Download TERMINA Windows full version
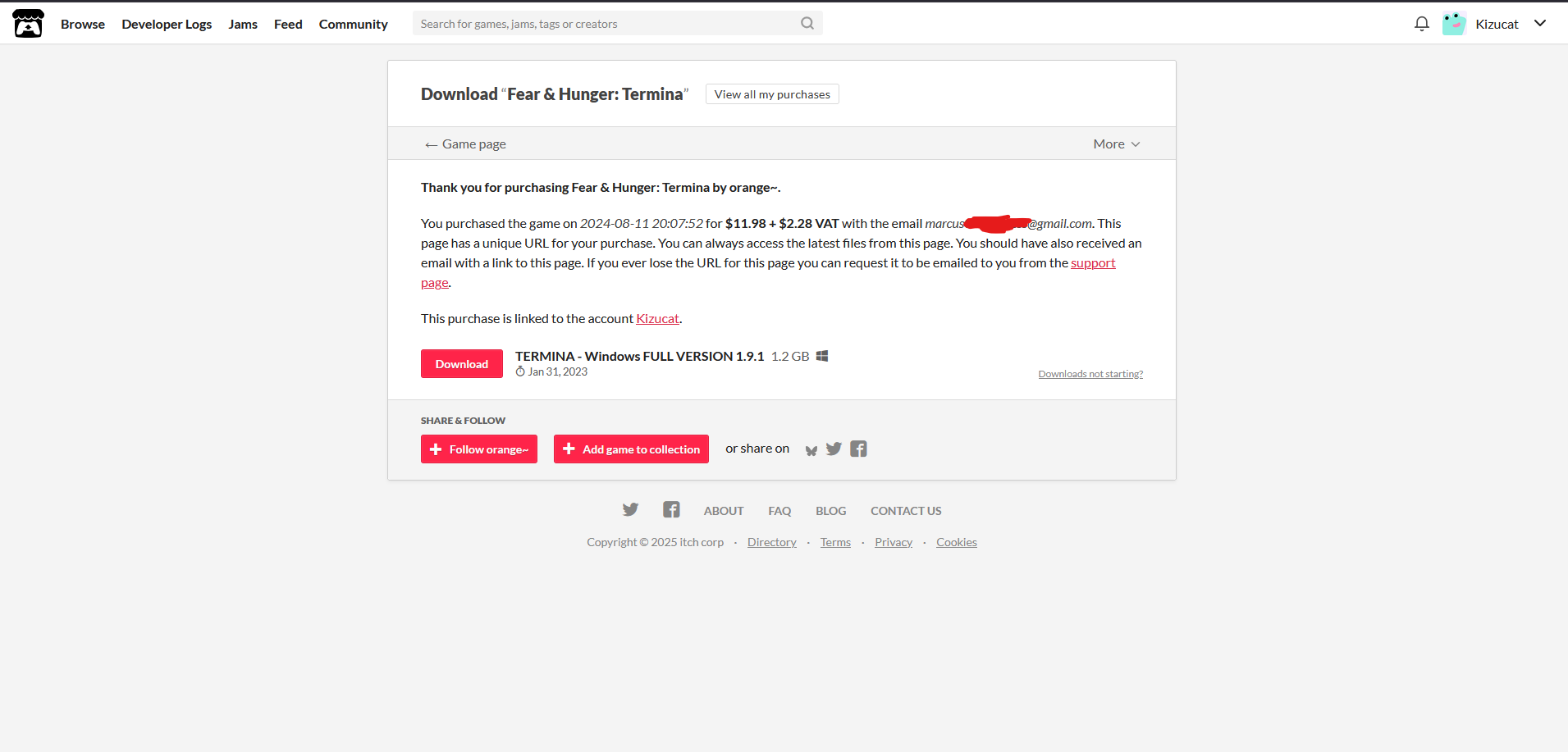This screenshot has height=752, width=1568. (x=462, y=364)
